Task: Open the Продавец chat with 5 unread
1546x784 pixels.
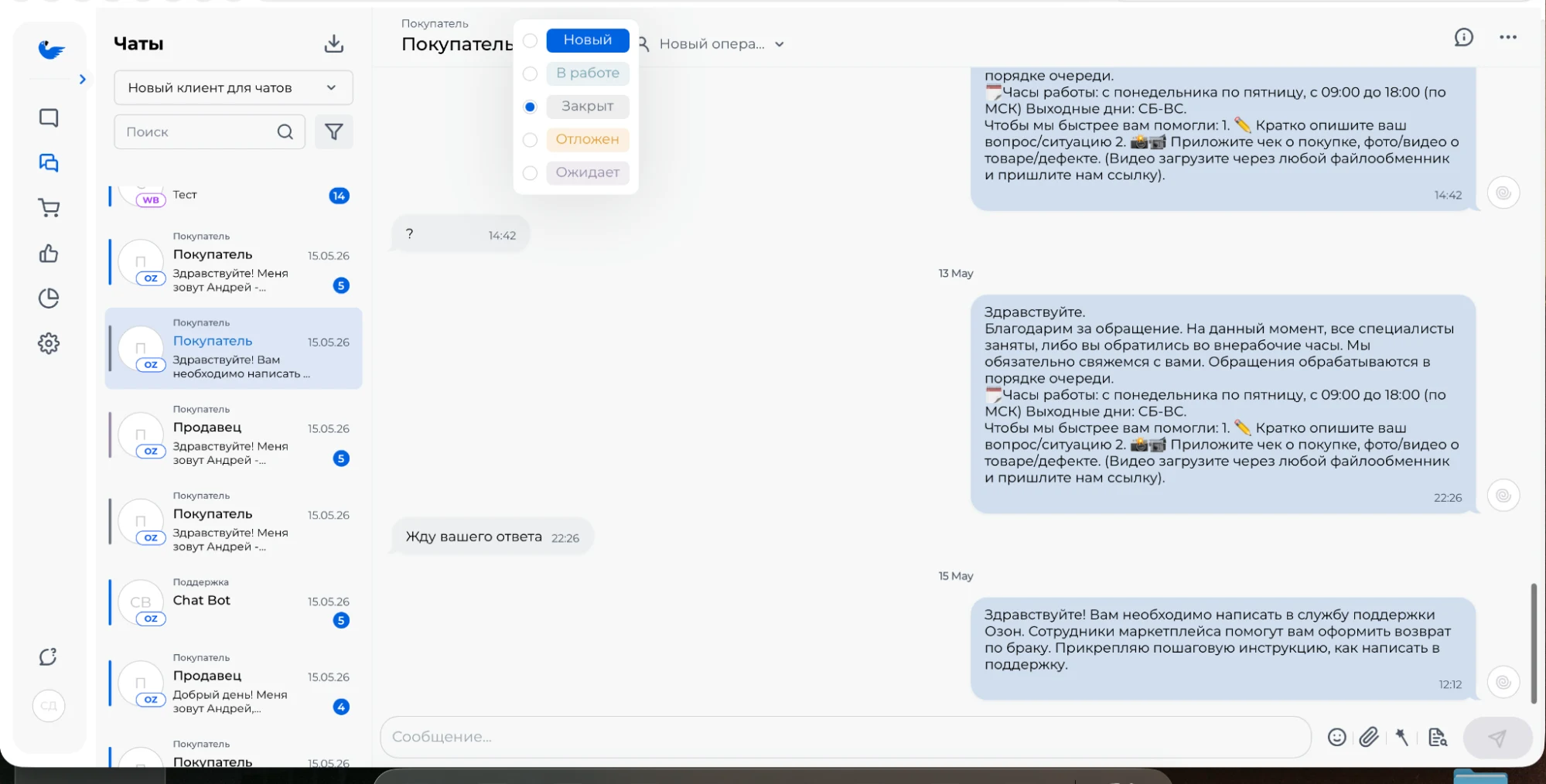Action: click(234, 435)
